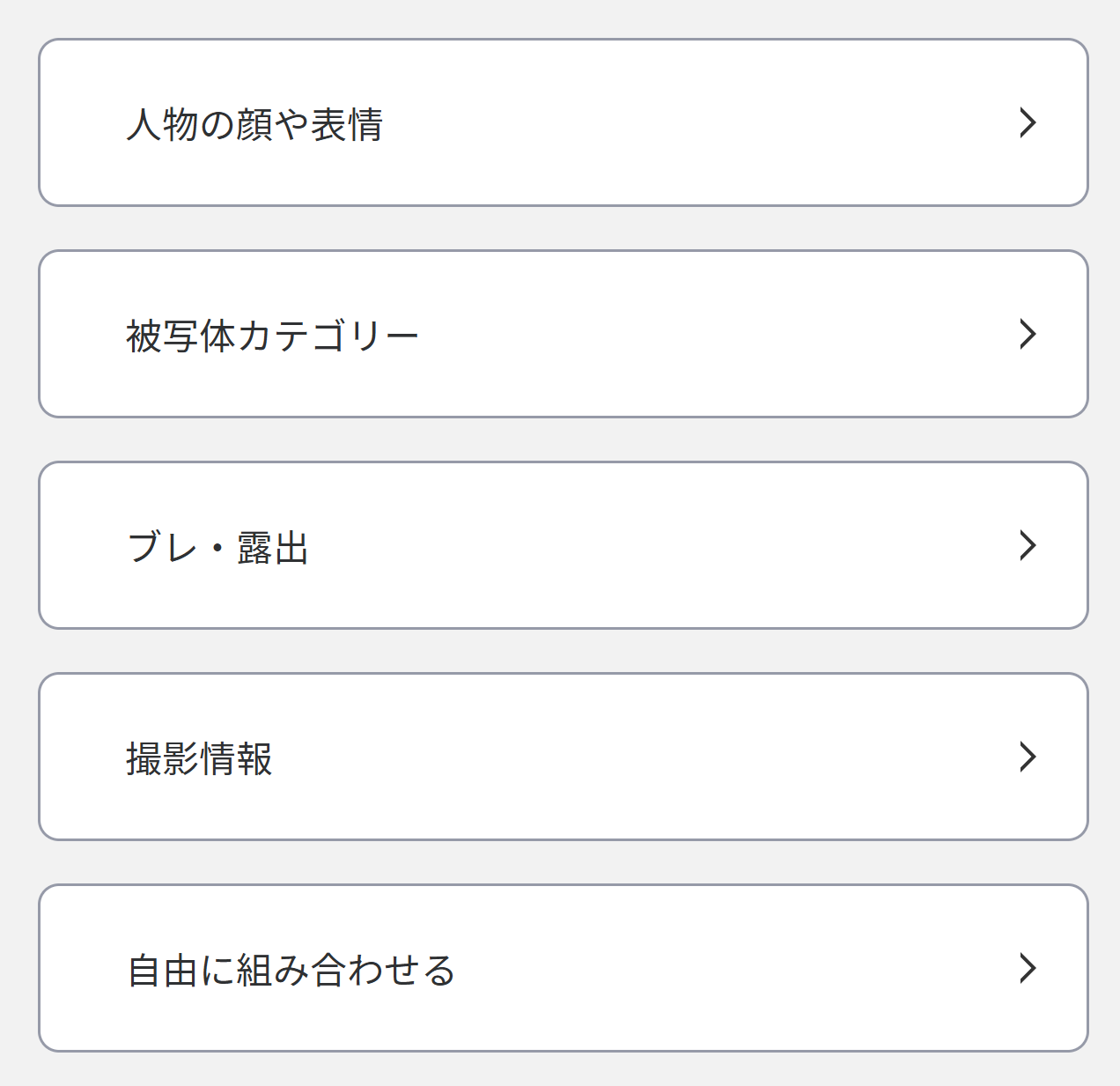
Task: Click the chevron arrow beside 撮影情報
Action: 1028,757
